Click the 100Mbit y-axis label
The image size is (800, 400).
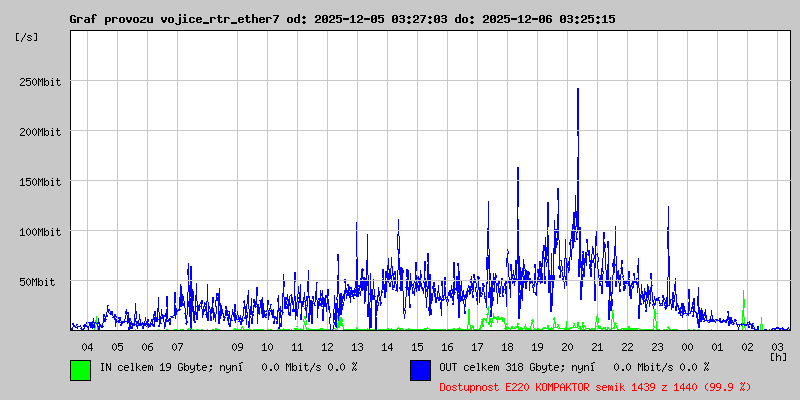point(40,232)
